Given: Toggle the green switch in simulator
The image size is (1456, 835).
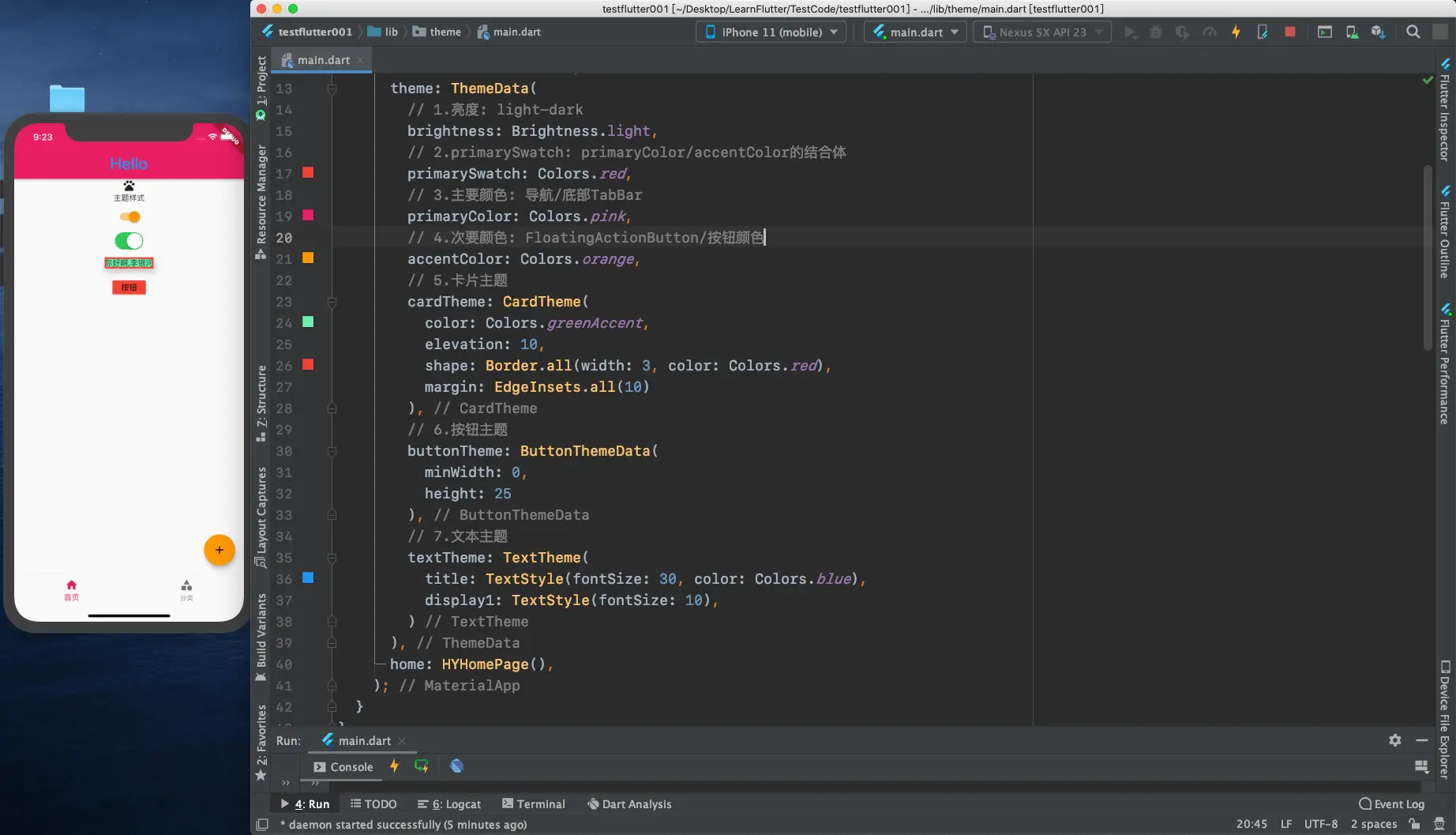Looking at the screenshot, I should [x=129, y=241].
